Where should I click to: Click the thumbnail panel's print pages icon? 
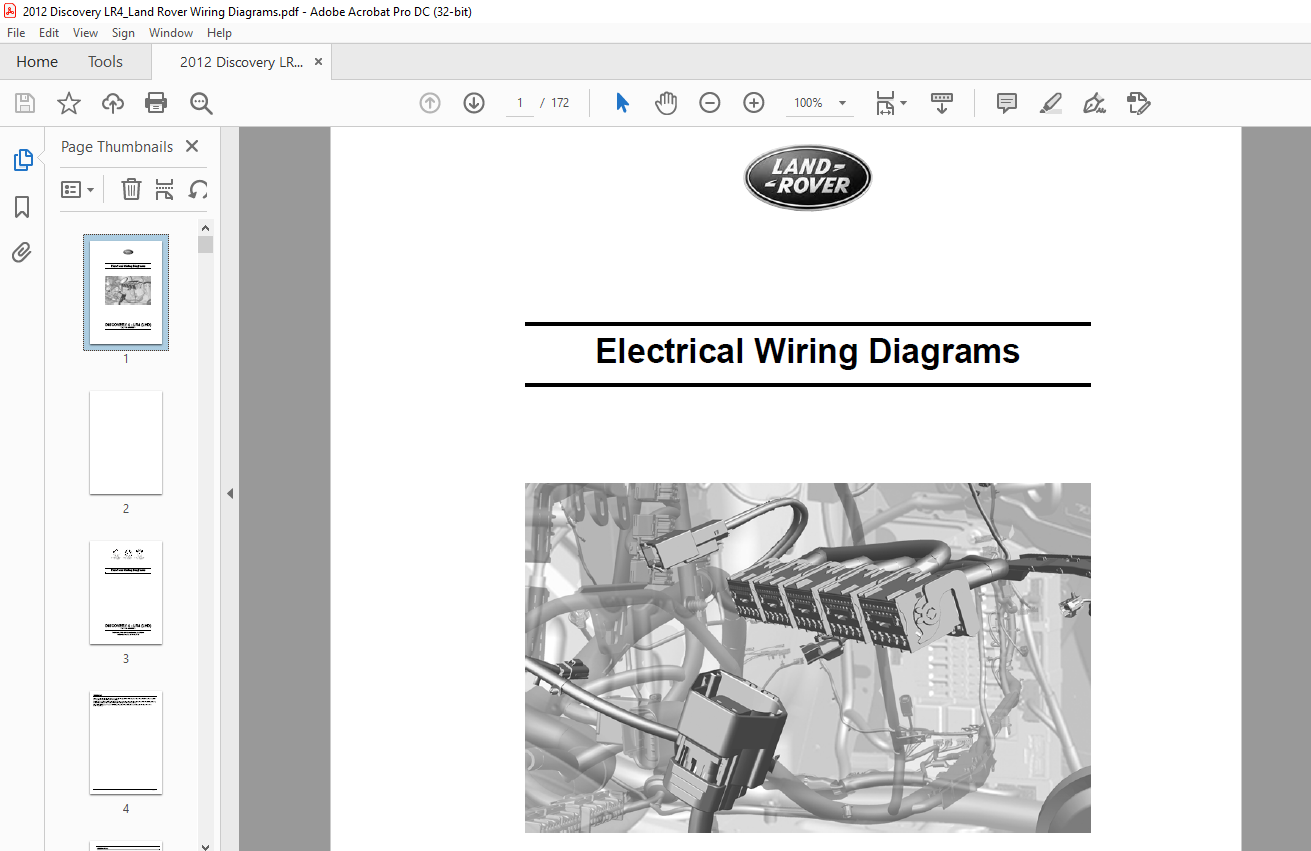click(165, 189)
